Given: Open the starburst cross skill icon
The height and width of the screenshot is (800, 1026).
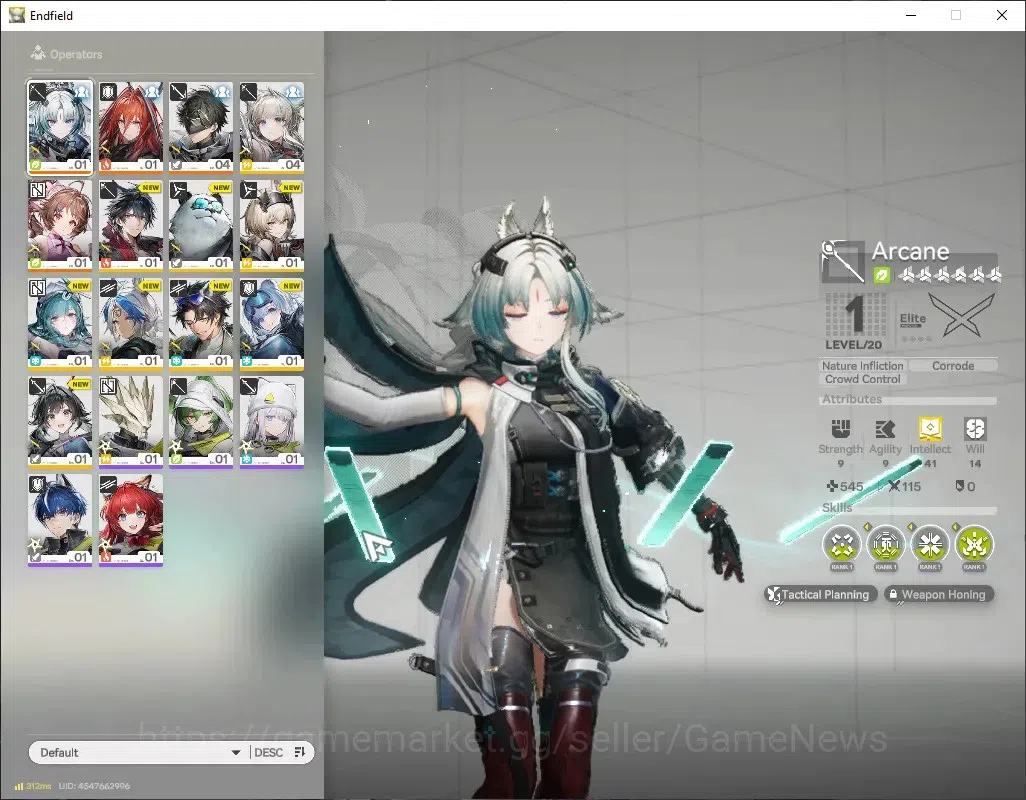Looking at the screenshot, I should coord(930,544).
